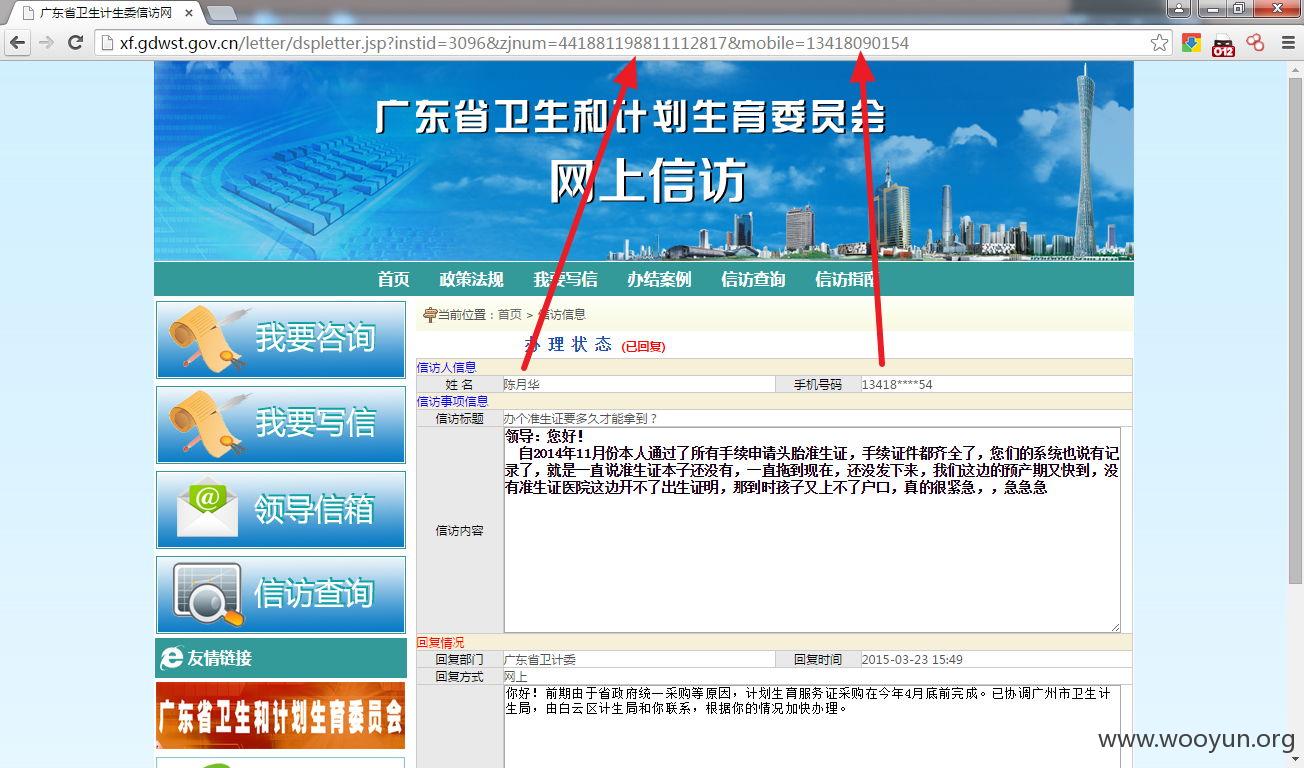This screenshot has width=1304, height=768.
Task: Click the name value 陈月华
Action: [x=521, y=385]
